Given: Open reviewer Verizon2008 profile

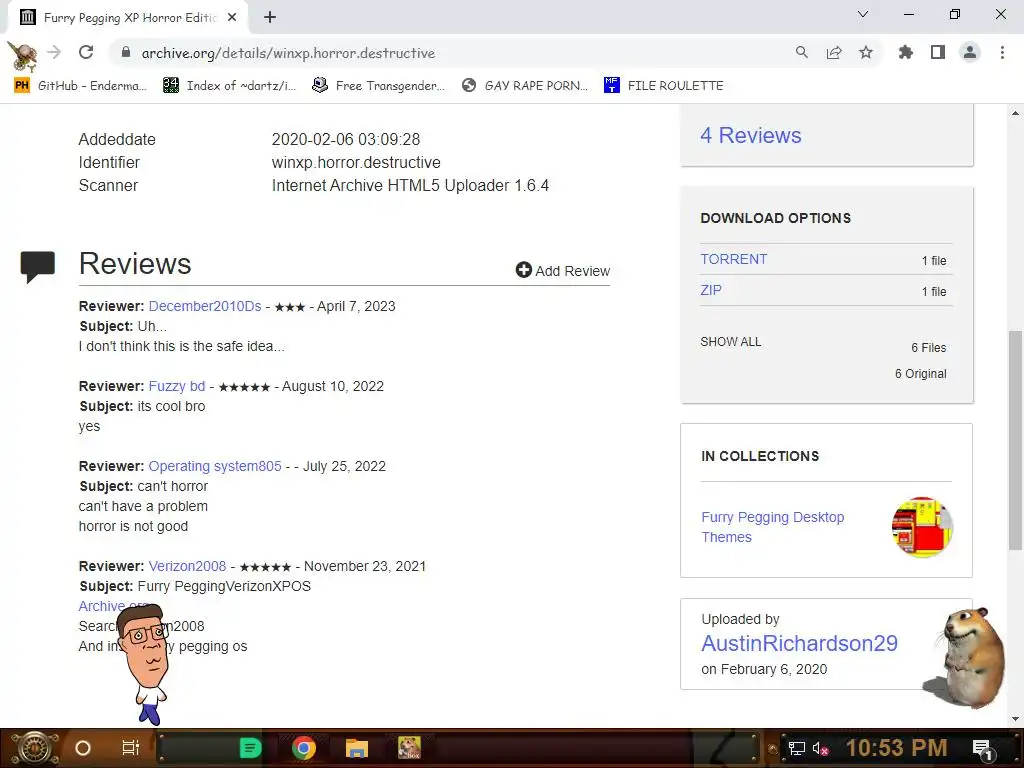Looking at the screenshot, I should click(187, 566).
